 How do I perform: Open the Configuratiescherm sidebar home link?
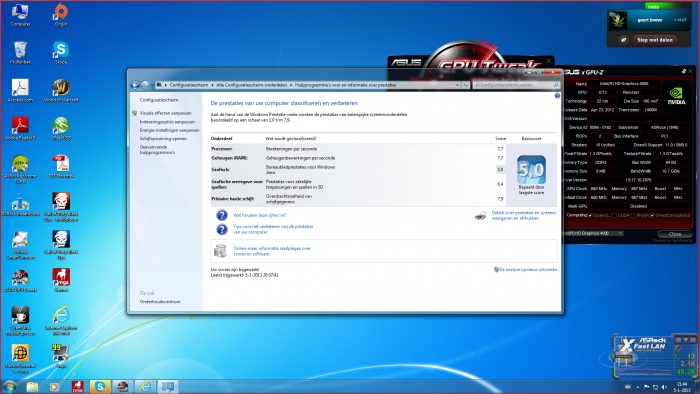coord(159,100)
